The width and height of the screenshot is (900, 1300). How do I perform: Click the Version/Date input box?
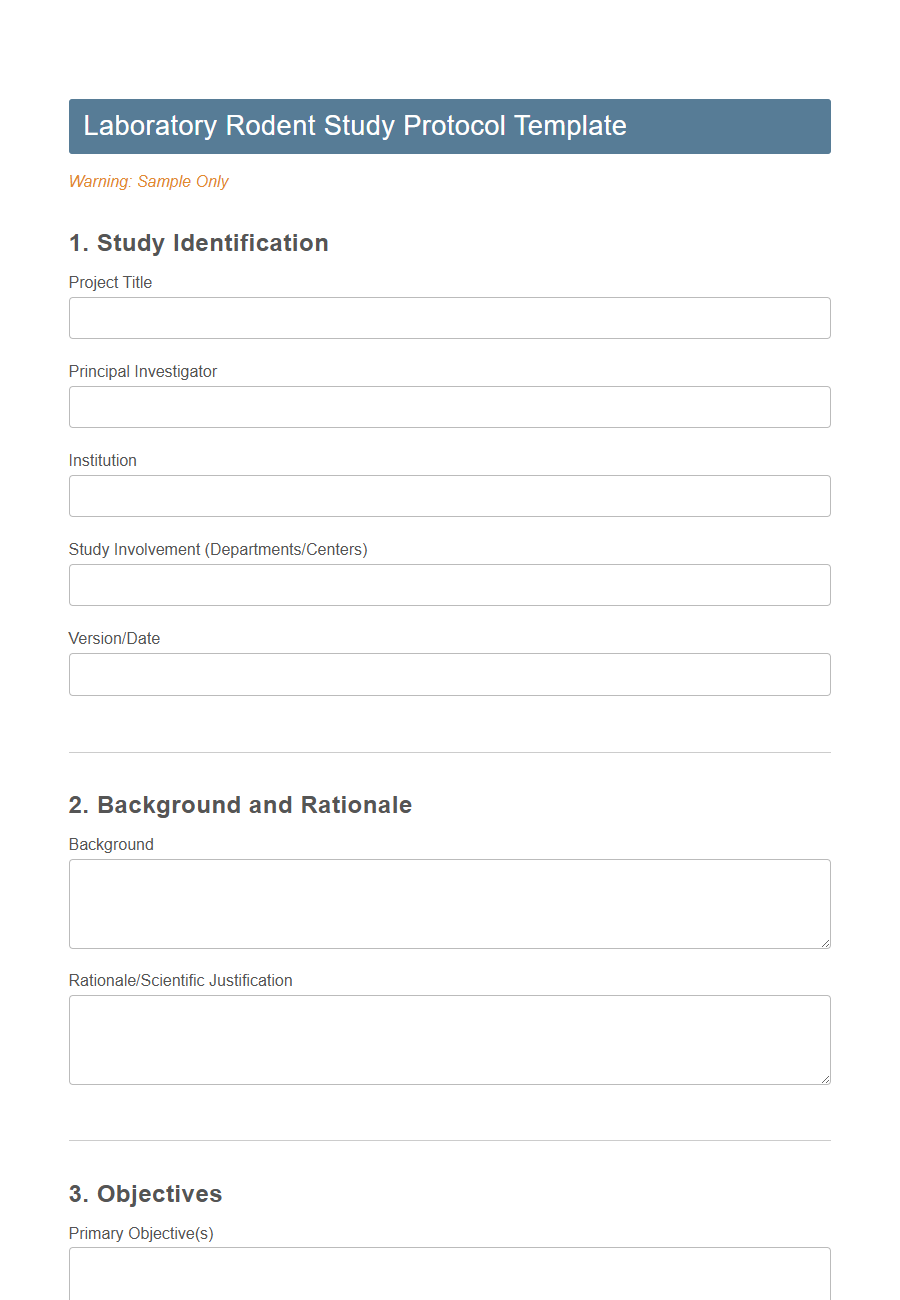(x=449, y=673)
